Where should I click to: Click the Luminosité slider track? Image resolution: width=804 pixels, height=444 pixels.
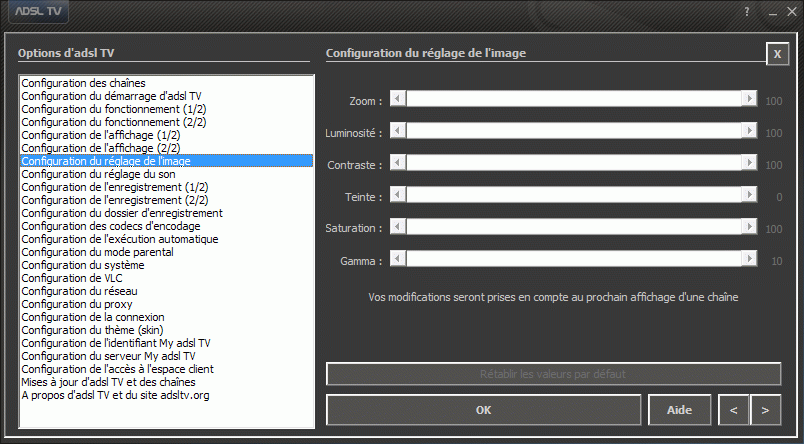(x=574, y=130)
